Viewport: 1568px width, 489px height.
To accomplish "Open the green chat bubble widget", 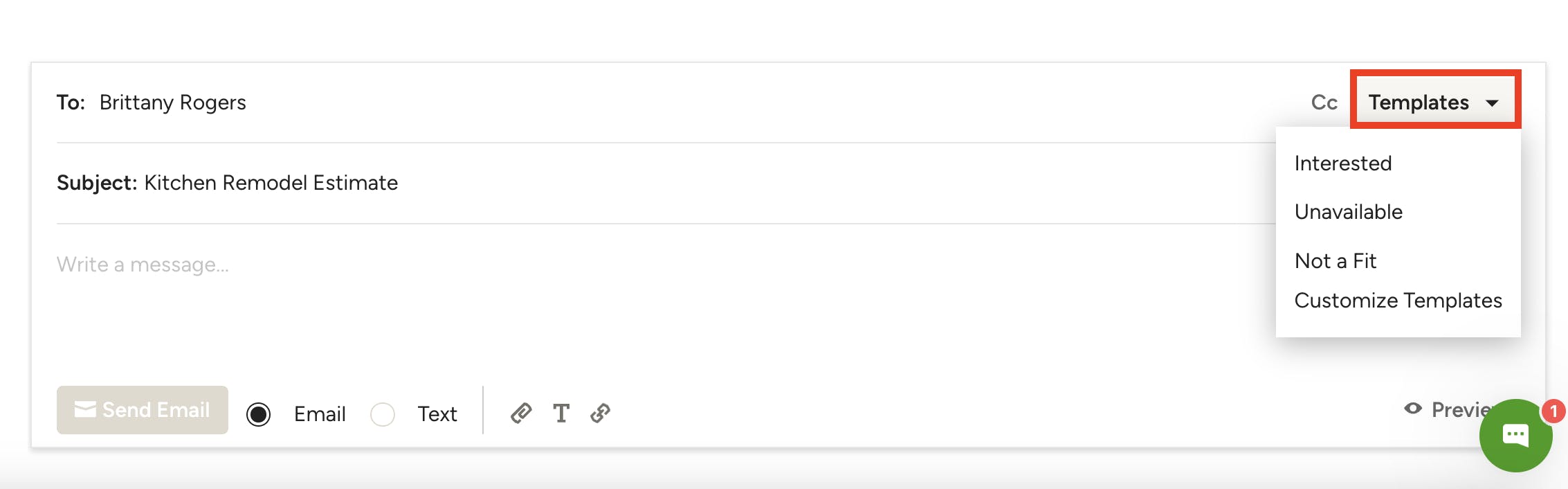I will (x=1515, y=436).
